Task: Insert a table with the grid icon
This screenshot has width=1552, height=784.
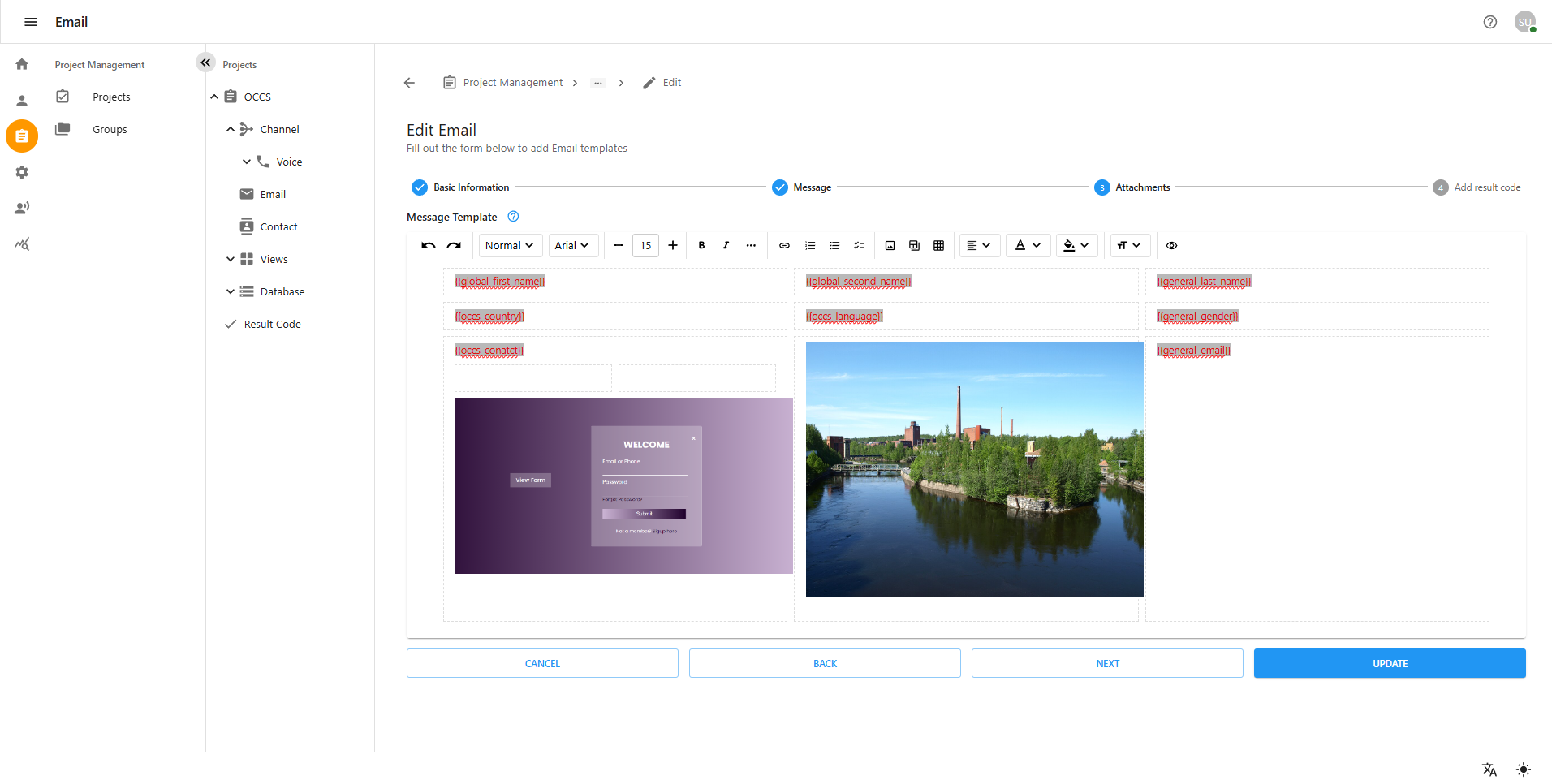Action: coord(938,245)
